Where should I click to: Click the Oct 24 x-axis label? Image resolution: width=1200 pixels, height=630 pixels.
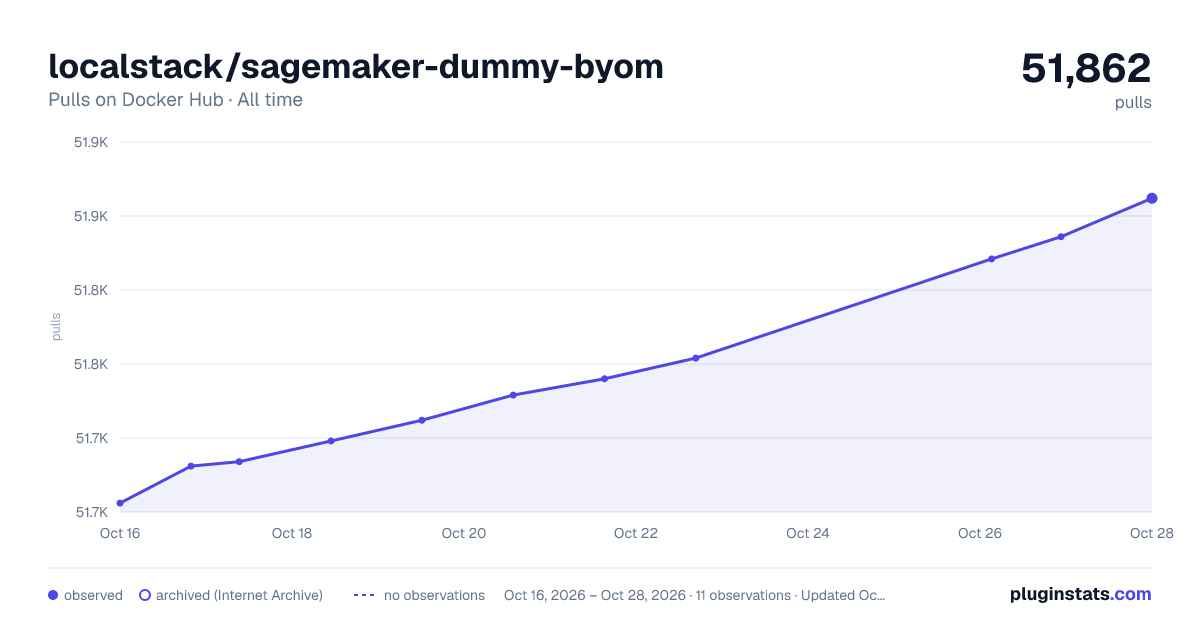click(808, 533)
